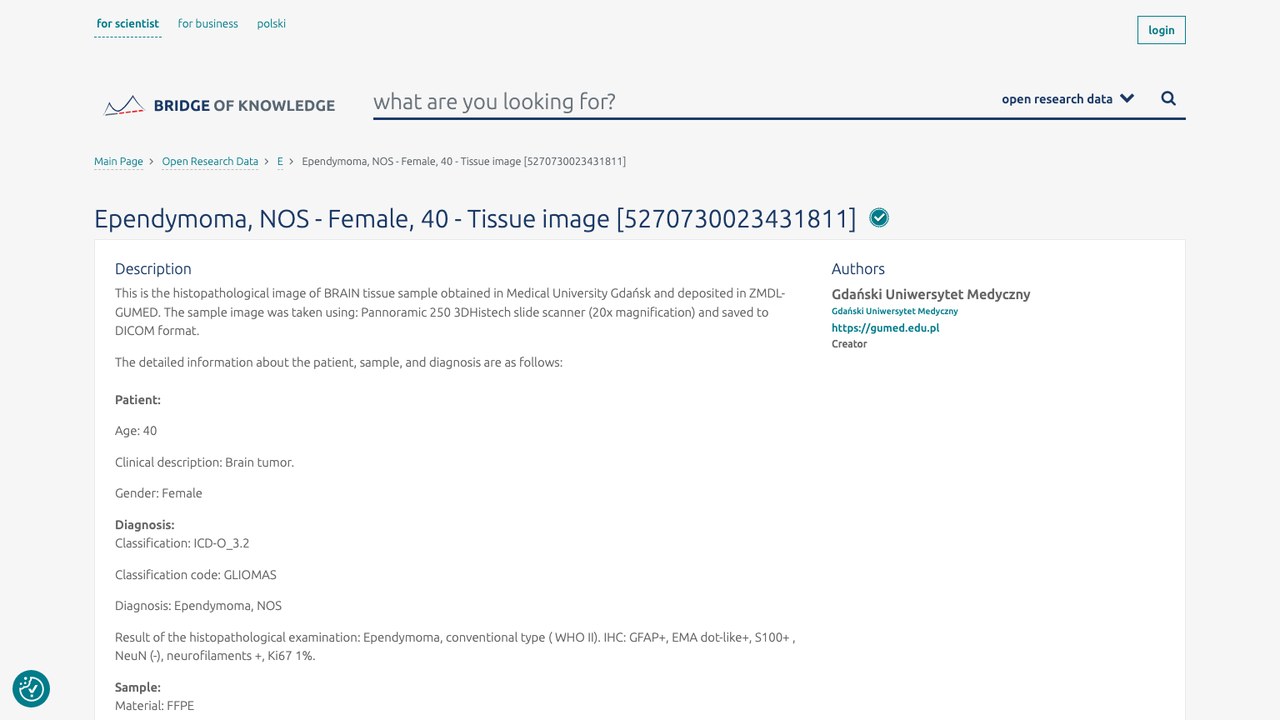Click 'Classification code: GLIOMAS' text

coord(196,575)
